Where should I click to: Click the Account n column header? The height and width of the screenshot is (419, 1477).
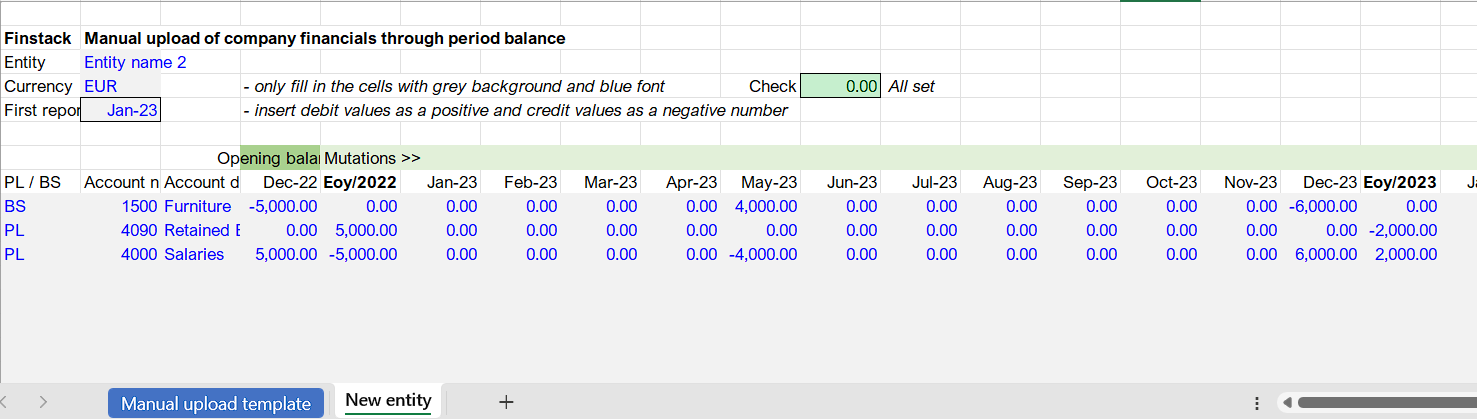pyautogui.click(x=120, y=182)
